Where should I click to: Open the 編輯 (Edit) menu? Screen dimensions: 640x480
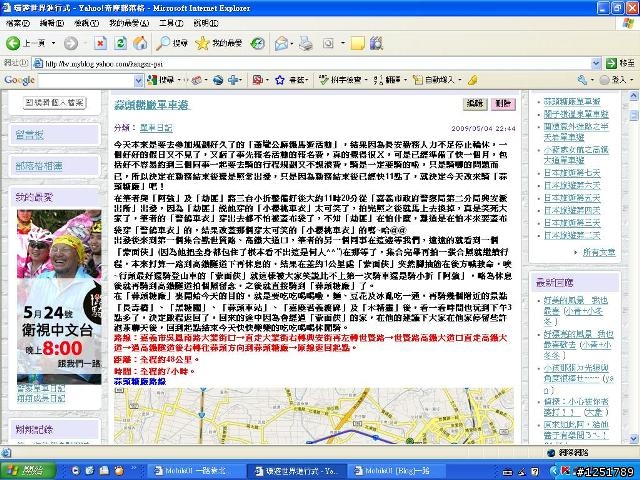tap(52, 23)
